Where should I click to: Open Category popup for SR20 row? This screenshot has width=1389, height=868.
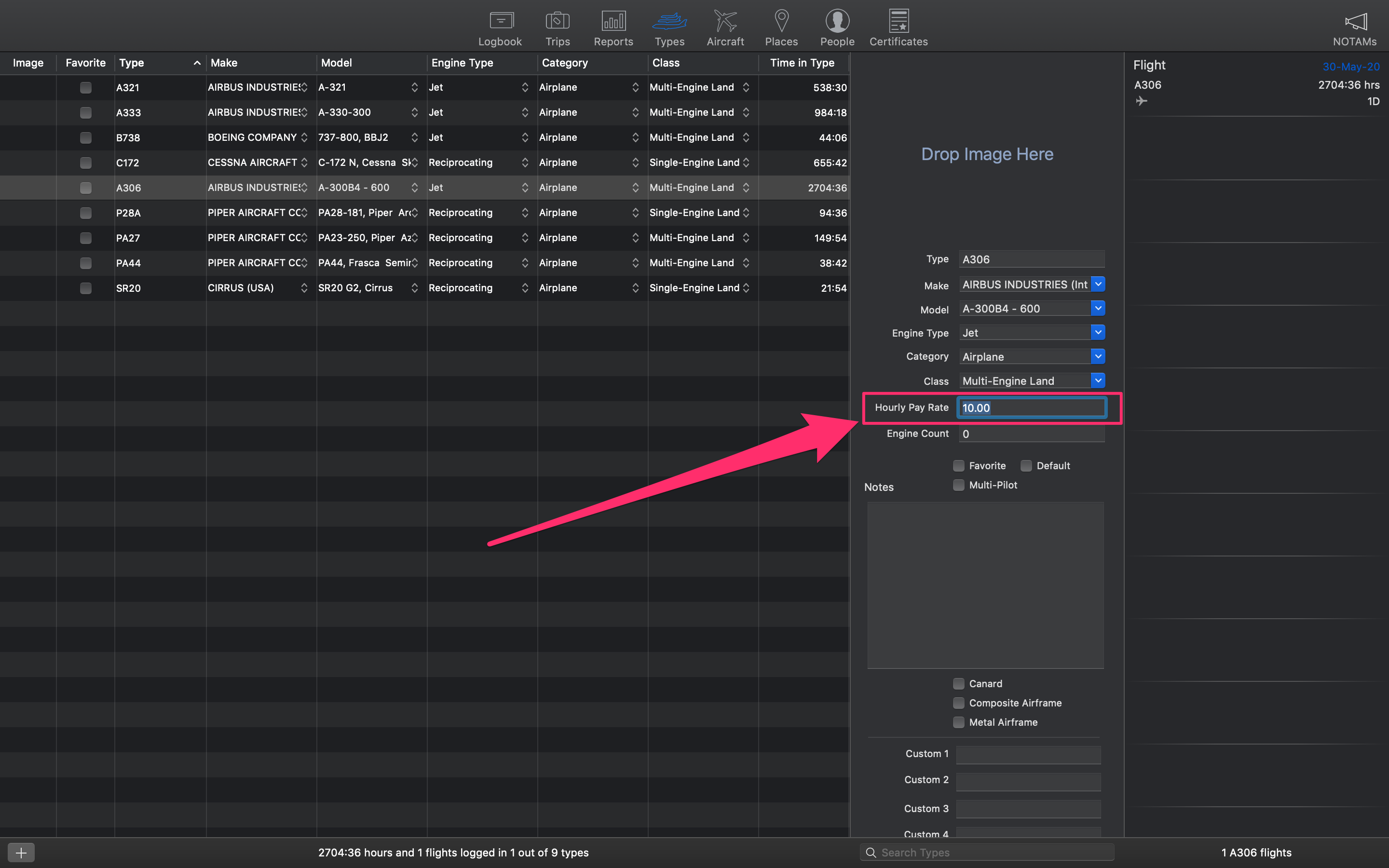[635, 287]
